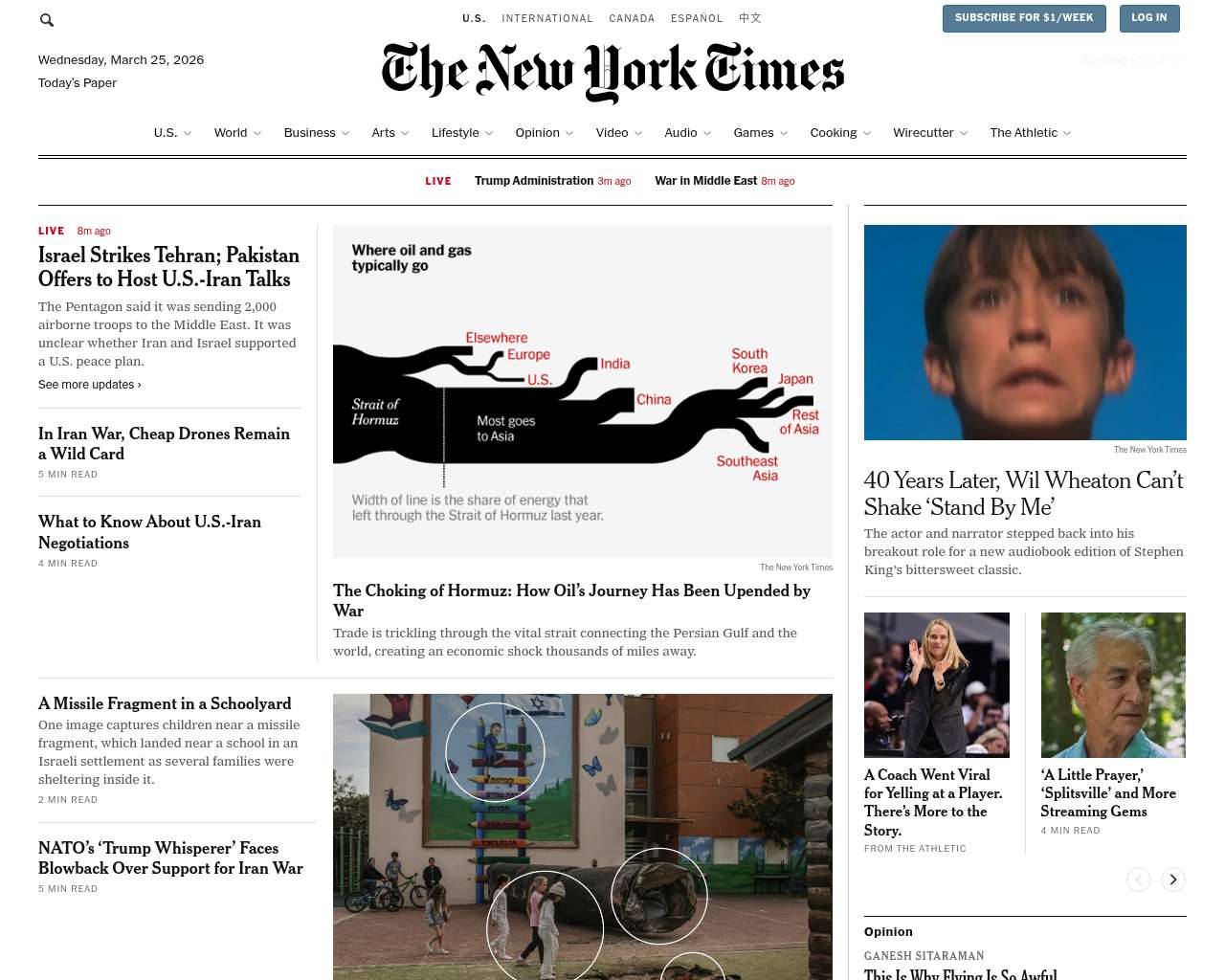Click The New York Times logo

(612, 73)
